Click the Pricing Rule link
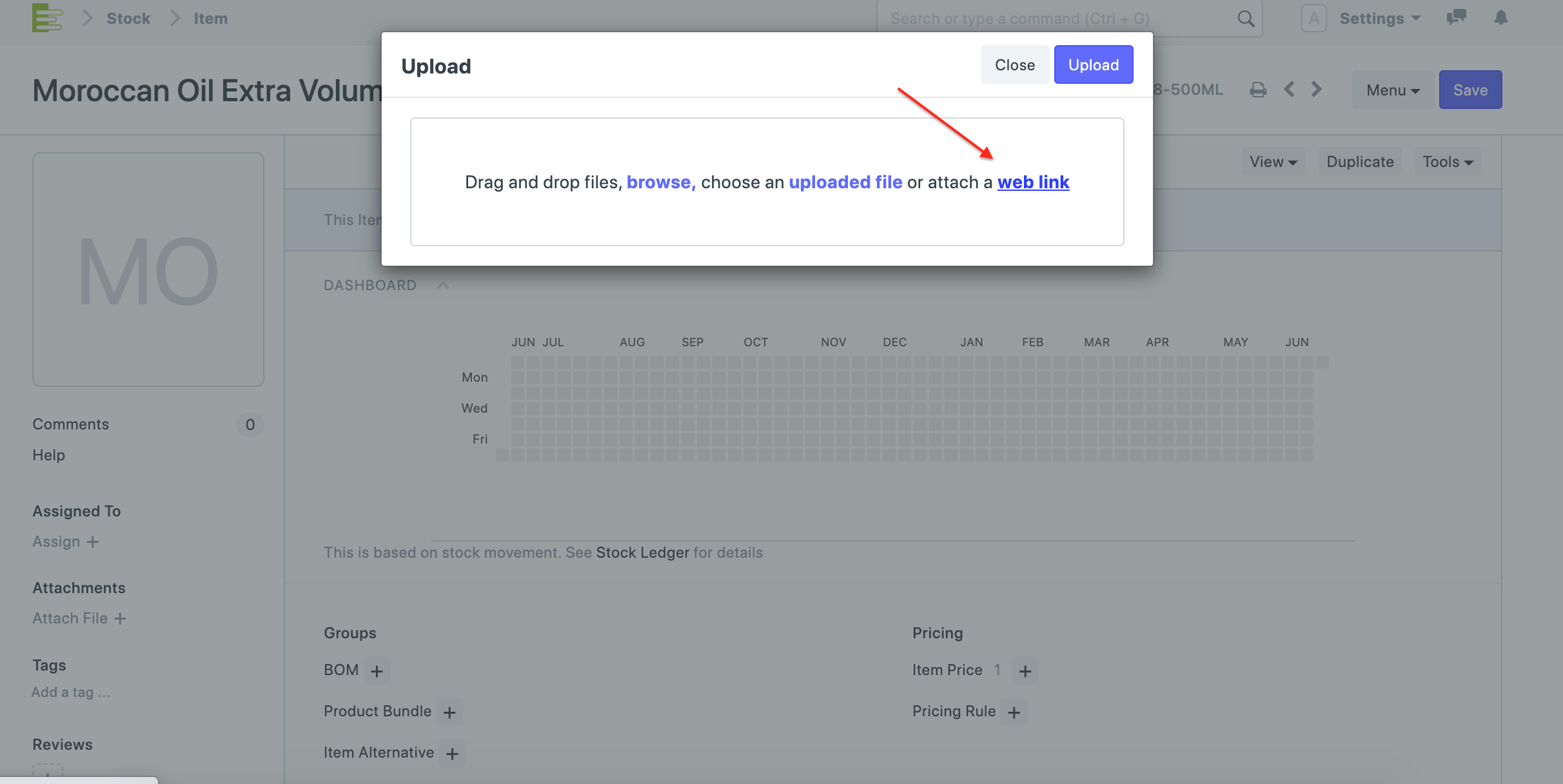Screen dimensions: 1563x784 point(954,712)
